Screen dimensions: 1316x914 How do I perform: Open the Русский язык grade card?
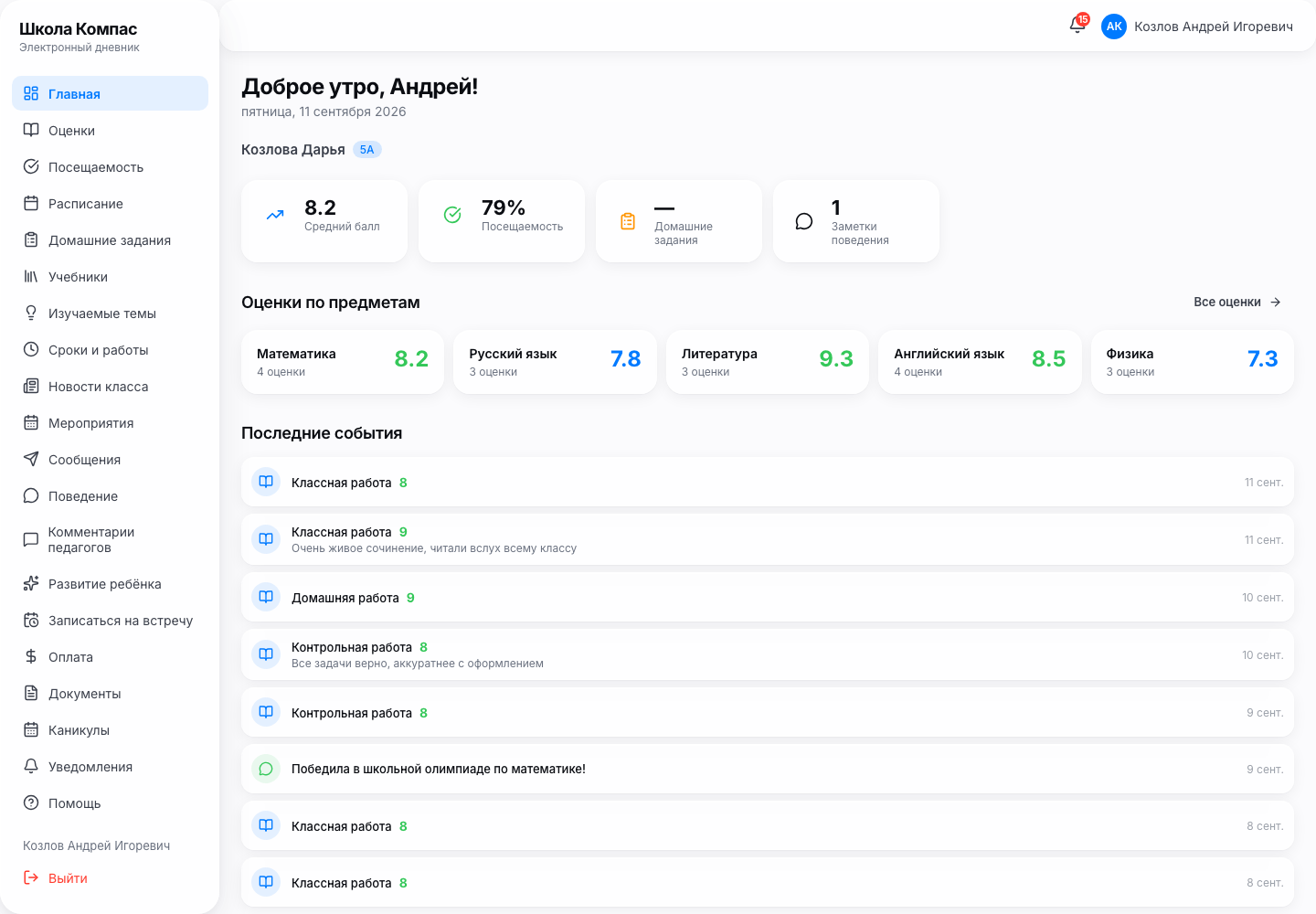555,362
